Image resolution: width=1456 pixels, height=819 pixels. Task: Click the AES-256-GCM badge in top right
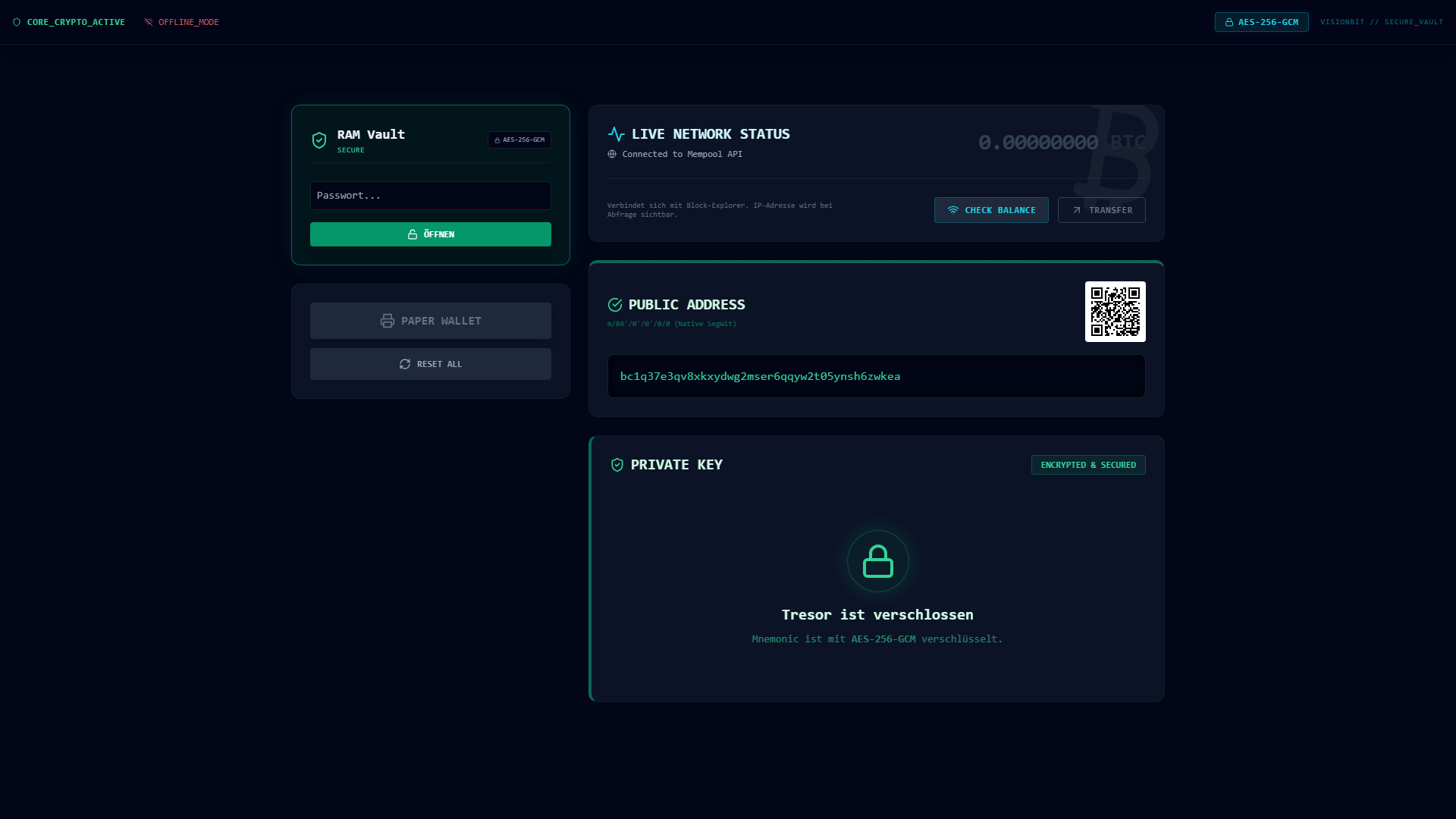[x=1261, y=22]
